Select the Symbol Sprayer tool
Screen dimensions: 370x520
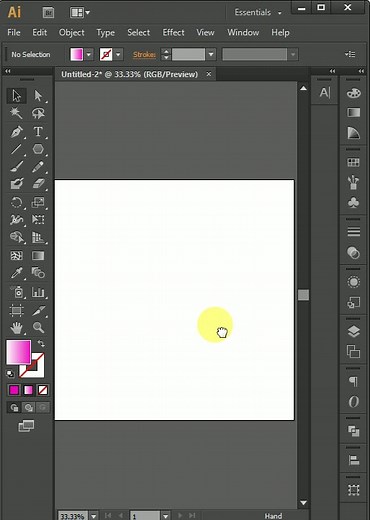point(16,292)
